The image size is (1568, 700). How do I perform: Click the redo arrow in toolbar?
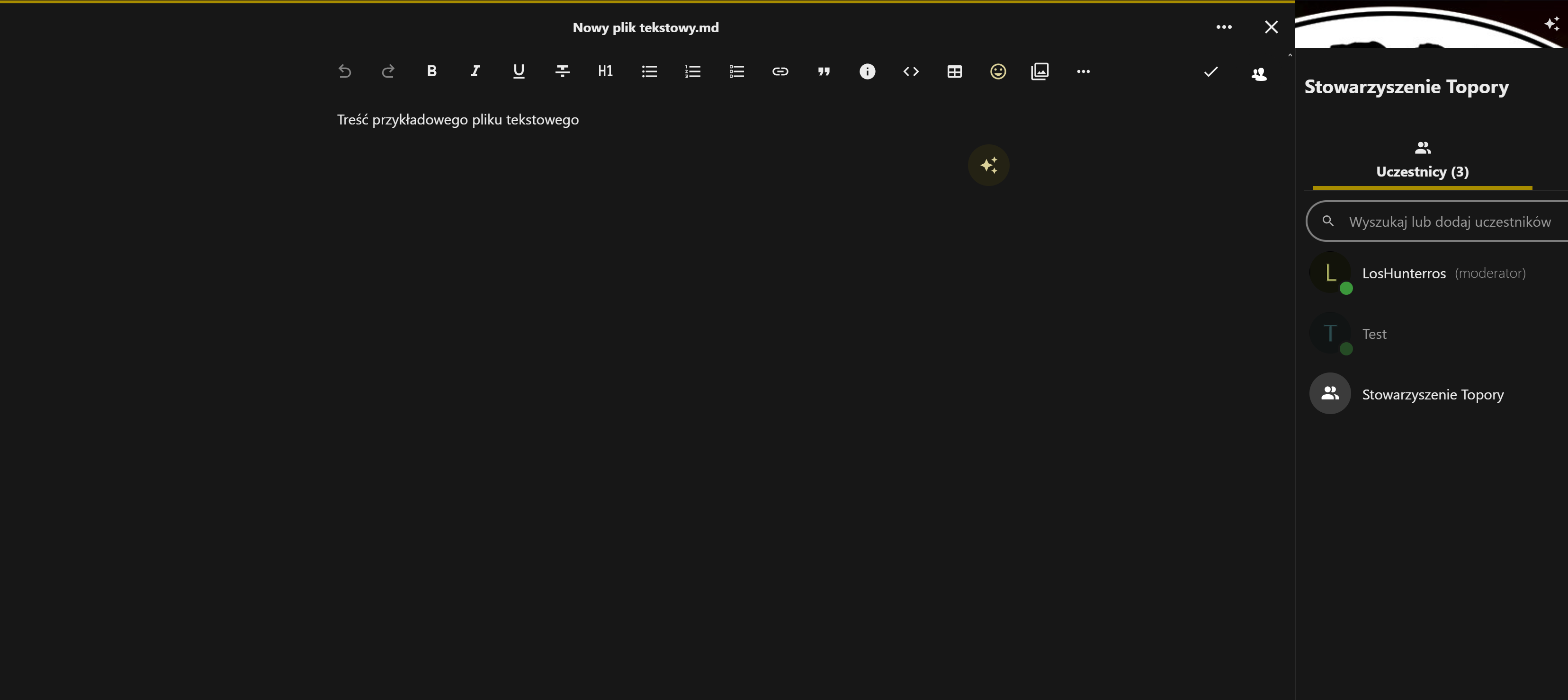pyautogui.click(x=388, y=72)
